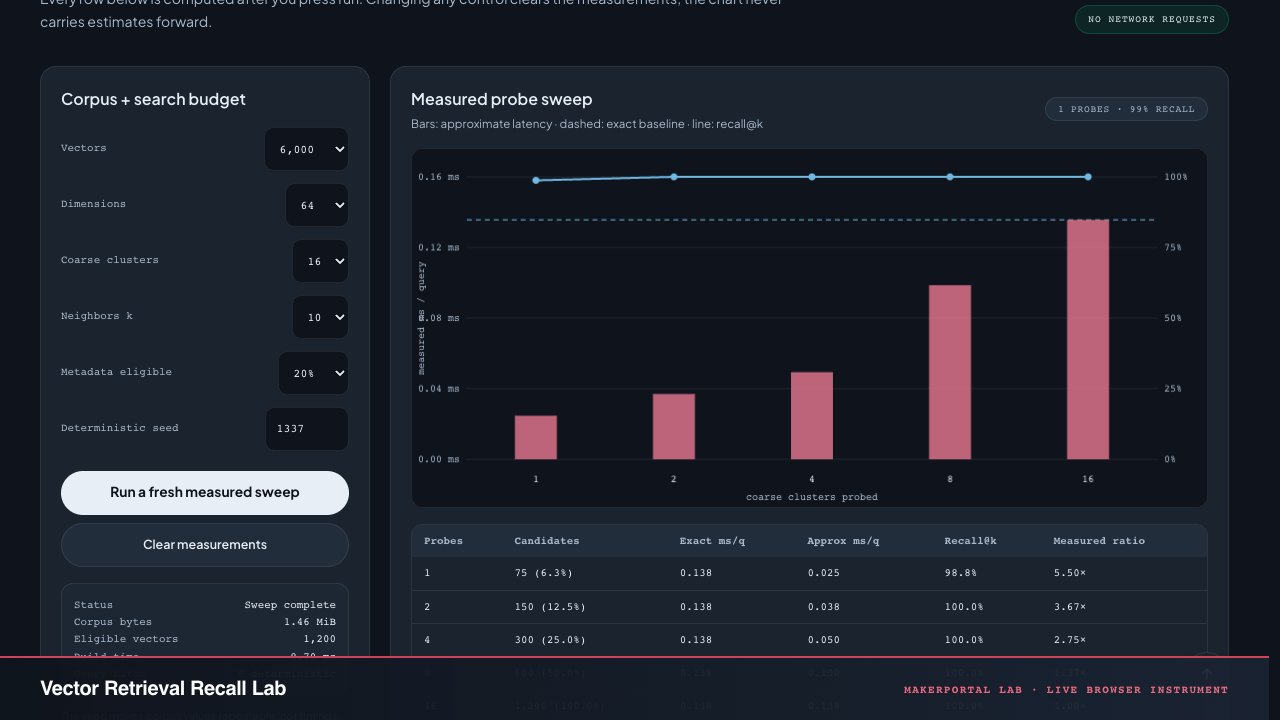Click the 0.038 approx latency cell
Screen dimensions: 1280x720
[824, 607]
